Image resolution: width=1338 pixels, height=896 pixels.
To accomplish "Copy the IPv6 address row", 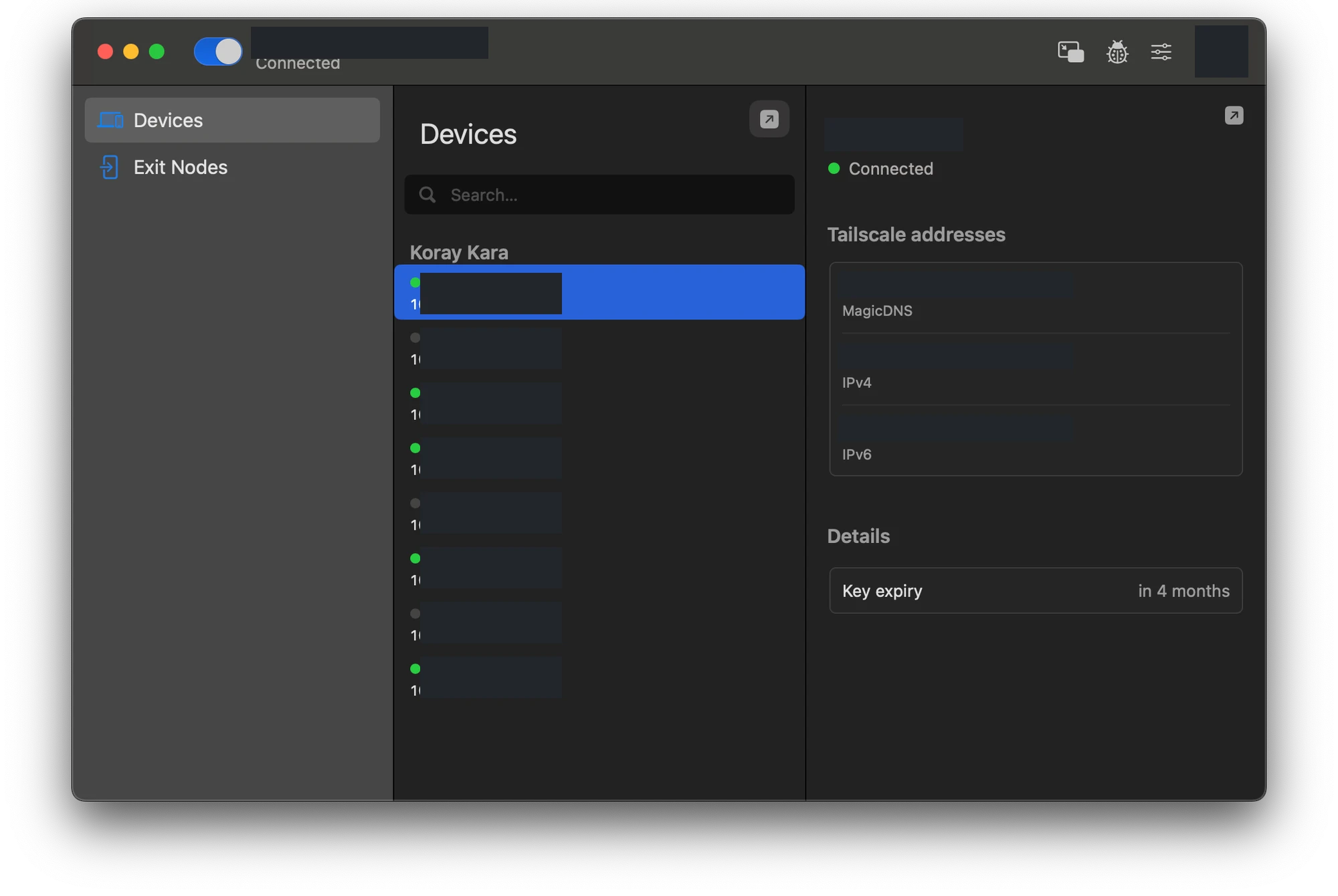I will 1036,441.
